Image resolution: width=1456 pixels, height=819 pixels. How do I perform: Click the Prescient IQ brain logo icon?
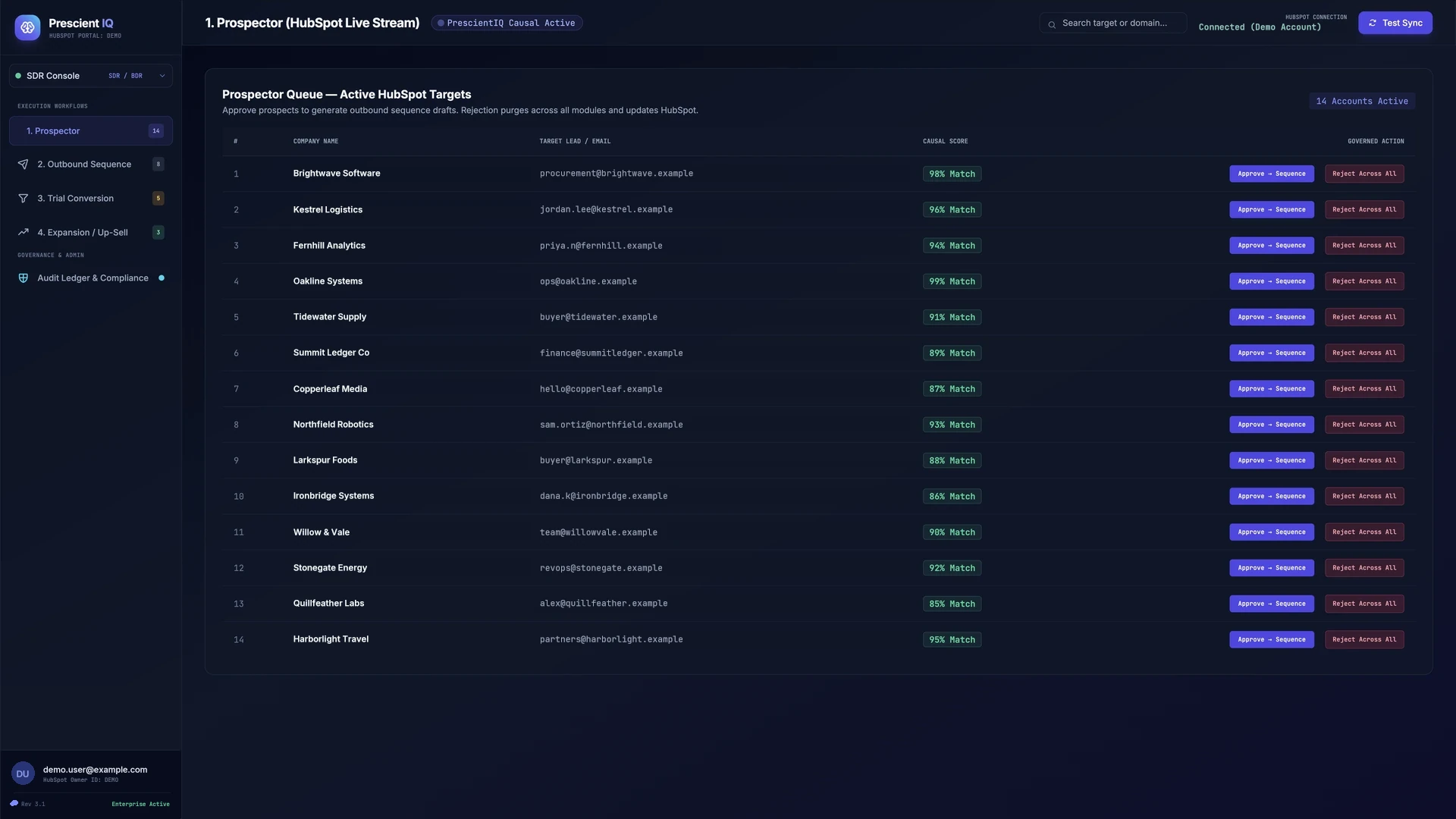27,27
